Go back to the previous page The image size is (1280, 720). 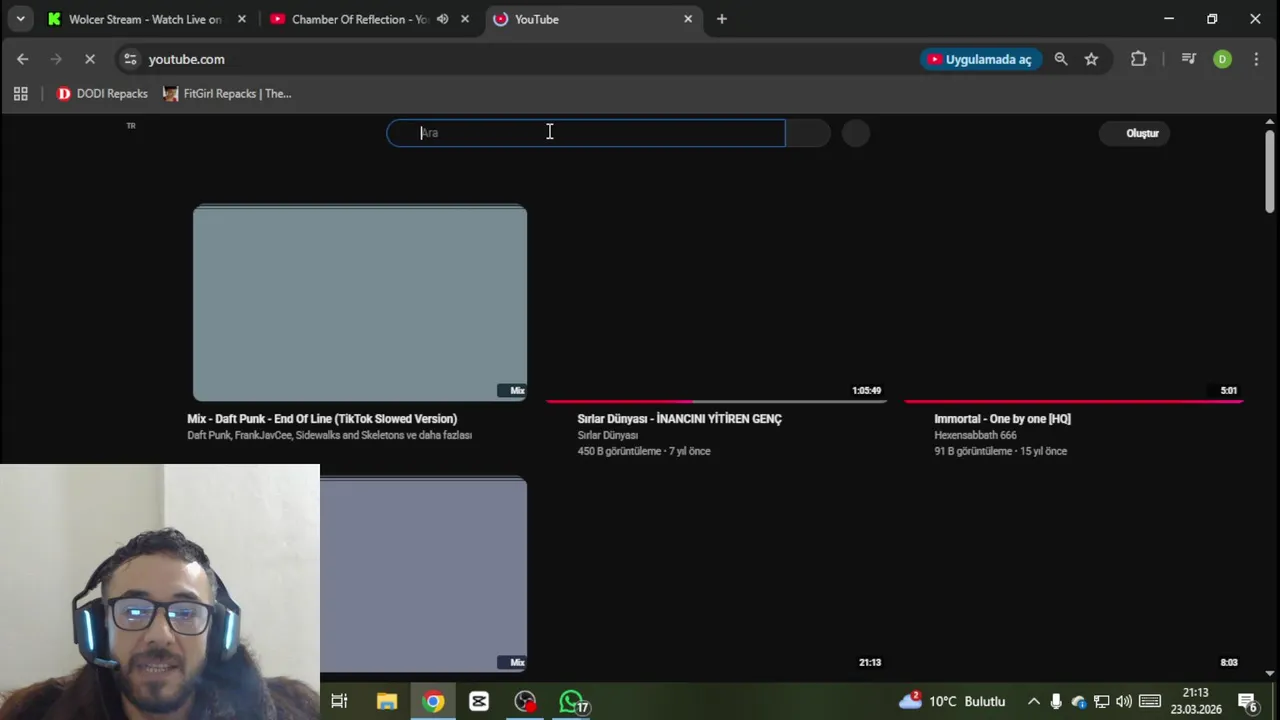[23, 59]
